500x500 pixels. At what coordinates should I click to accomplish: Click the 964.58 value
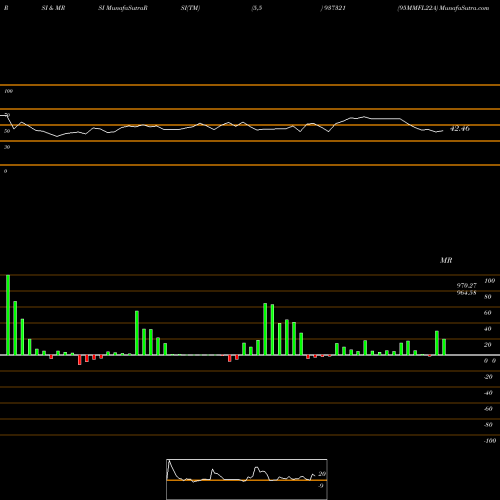(466, 293)
